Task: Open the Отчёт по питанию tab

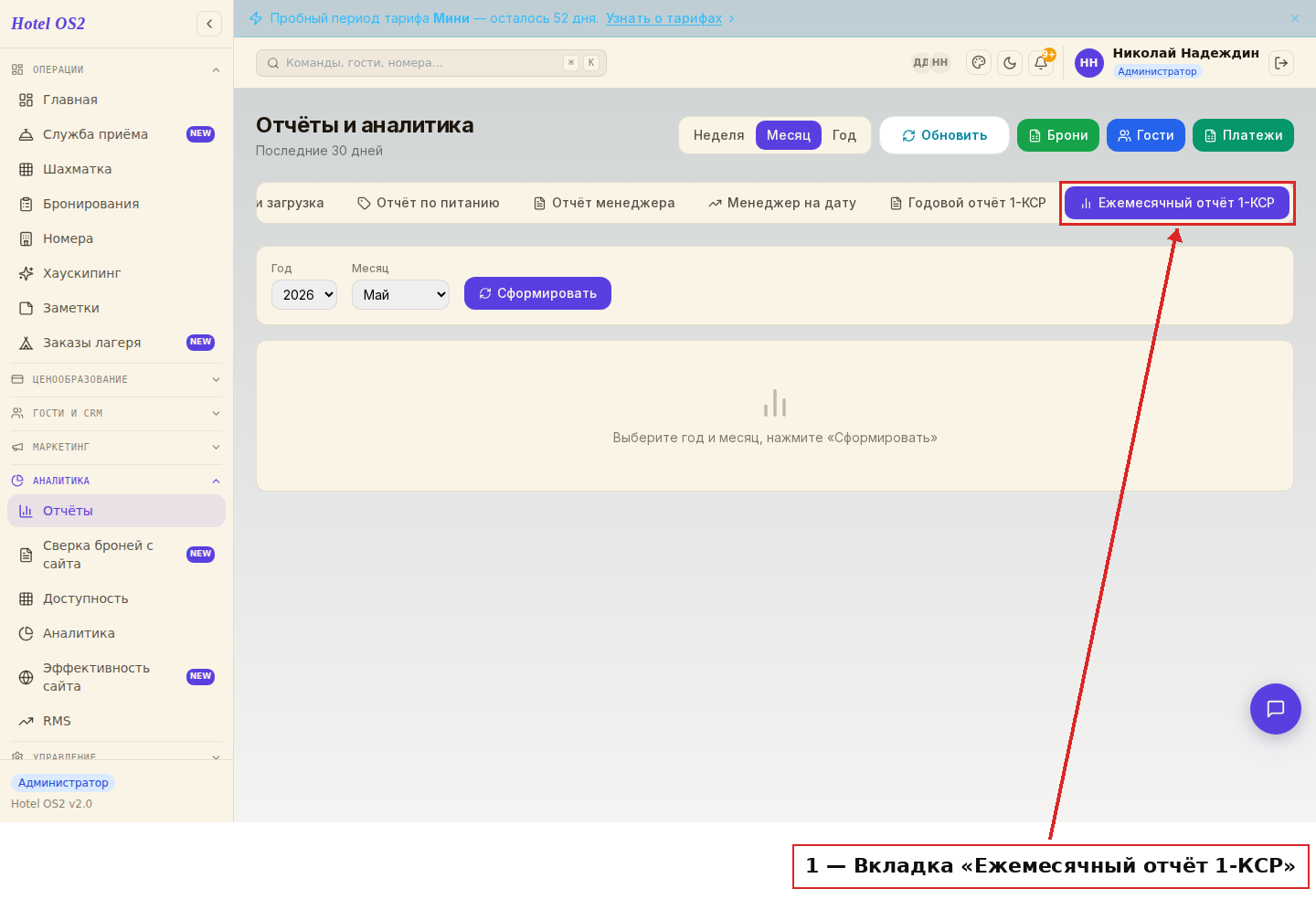Action: click(x=429, y=203)
